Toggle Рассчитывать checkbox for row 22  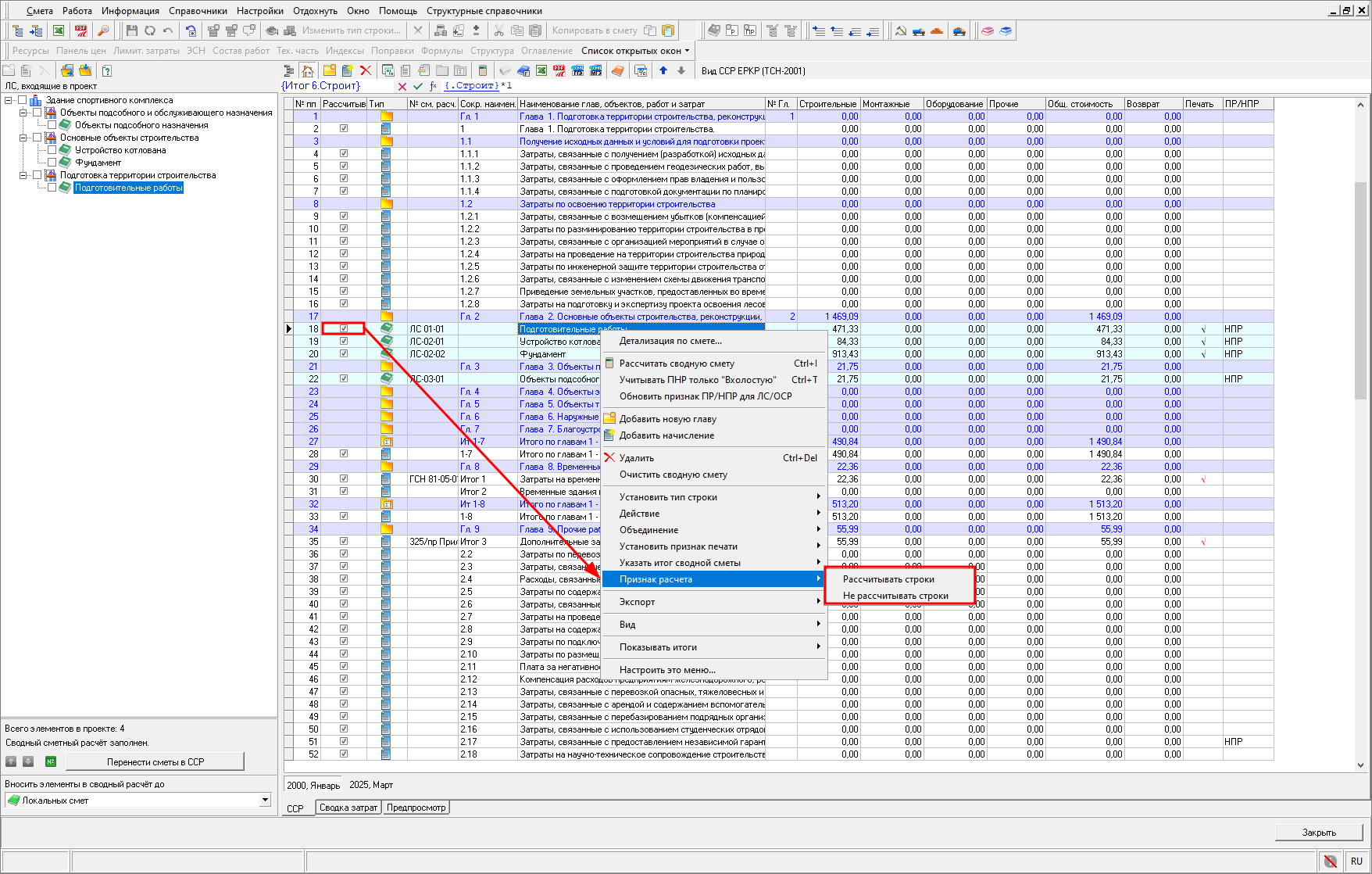344,378
